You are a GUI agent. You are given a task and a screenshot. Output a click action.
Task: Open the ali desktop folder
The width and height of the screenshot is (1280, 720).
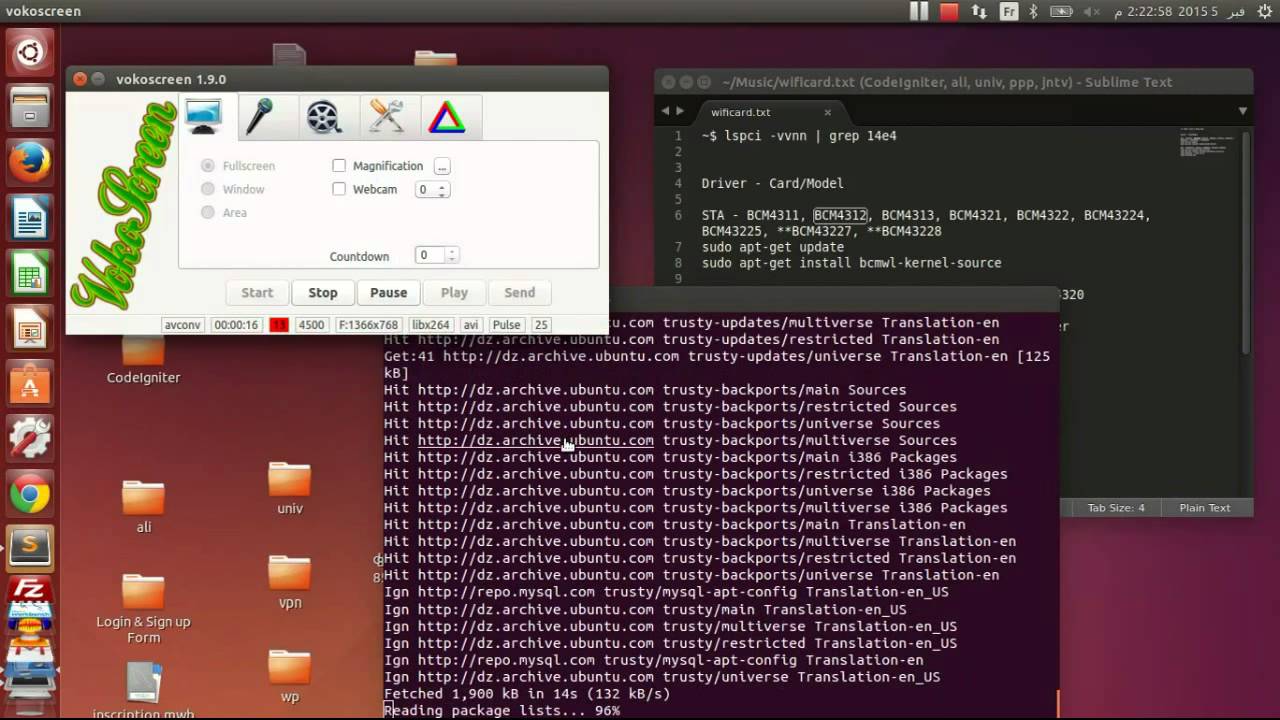(143, 506)
